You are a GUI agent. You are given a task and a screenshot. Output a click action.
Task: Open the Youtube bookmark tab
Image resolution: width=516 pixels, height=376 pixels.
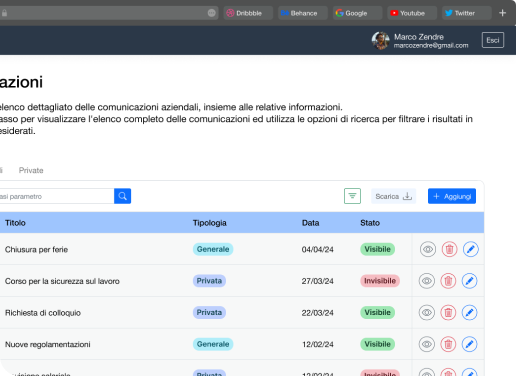[x=412, y=13]
